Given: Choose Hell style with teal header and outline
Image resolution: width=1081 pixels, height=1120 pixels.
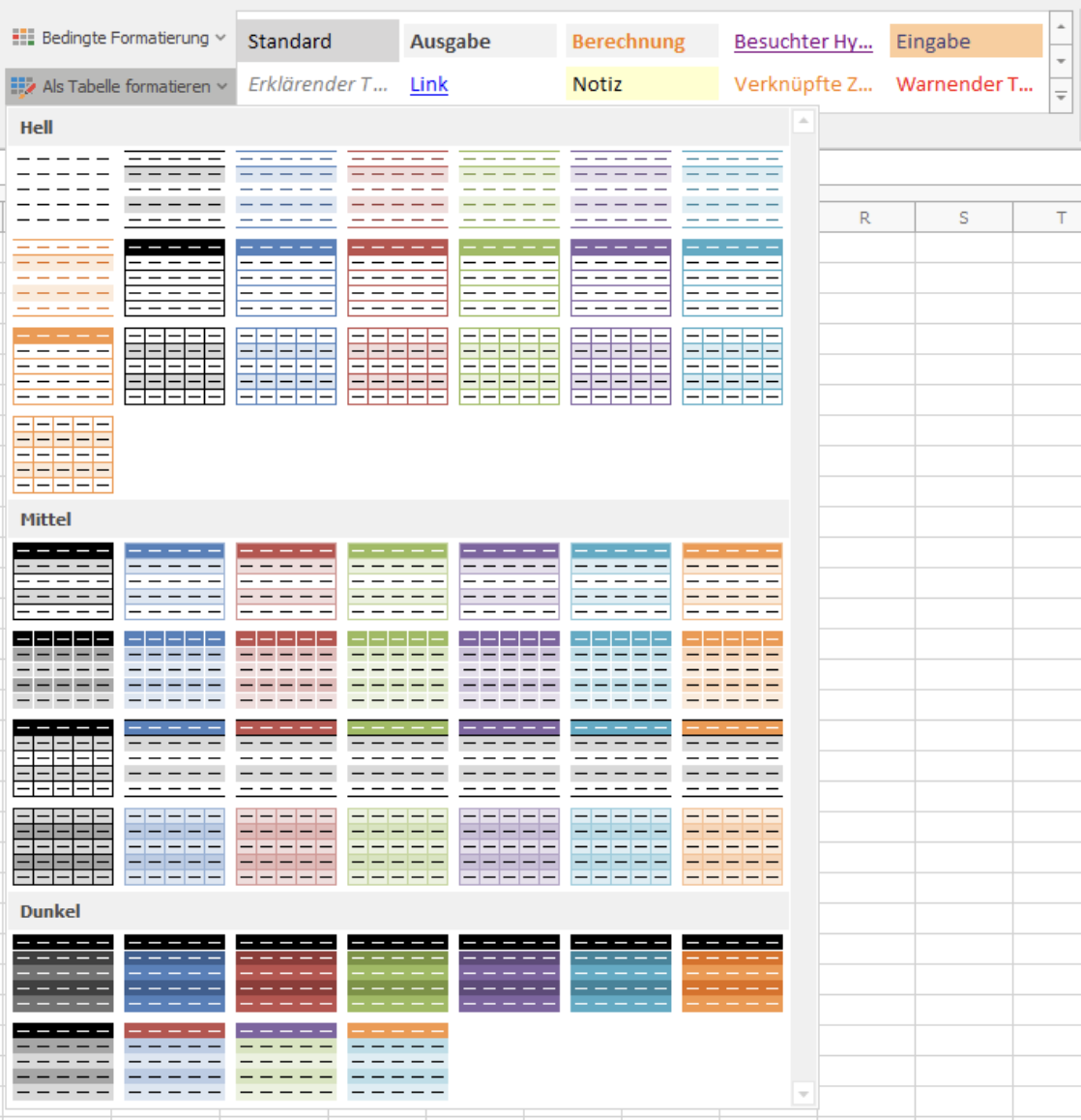Looking at the screenshot, I should 733,278.
